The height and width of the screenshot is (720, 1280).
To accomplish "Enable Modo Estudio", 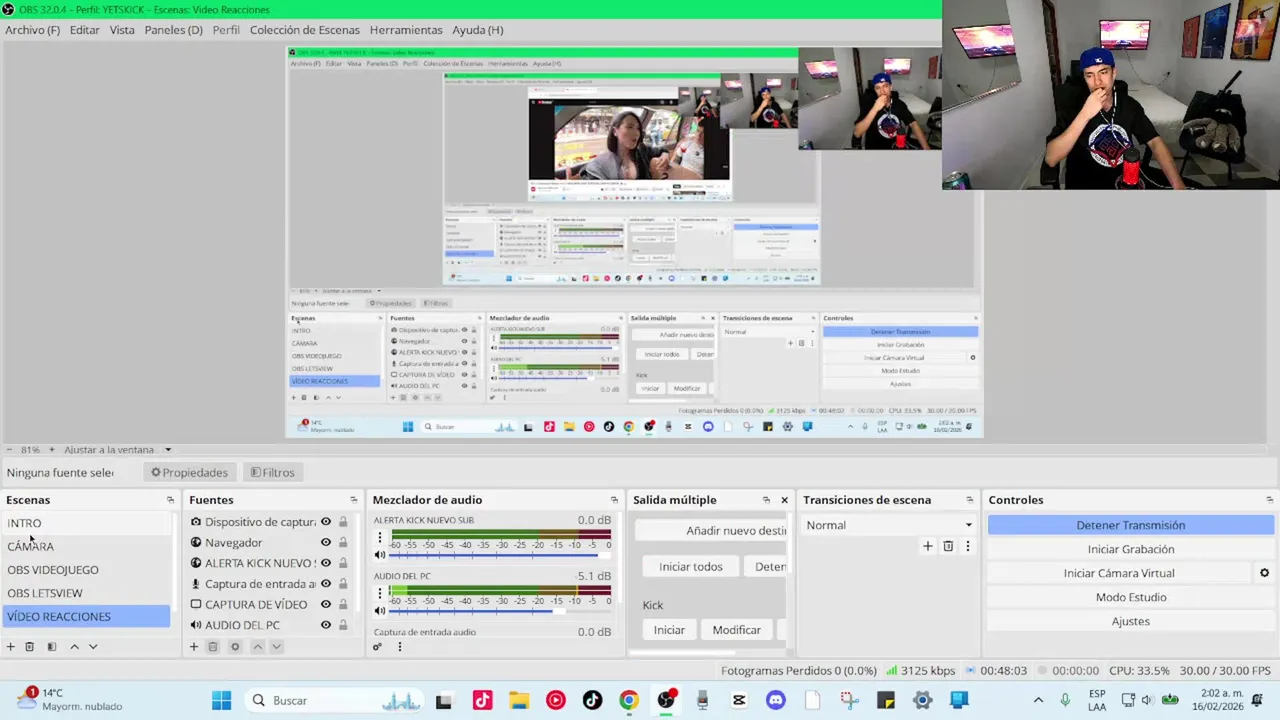I will [1131, 597].
